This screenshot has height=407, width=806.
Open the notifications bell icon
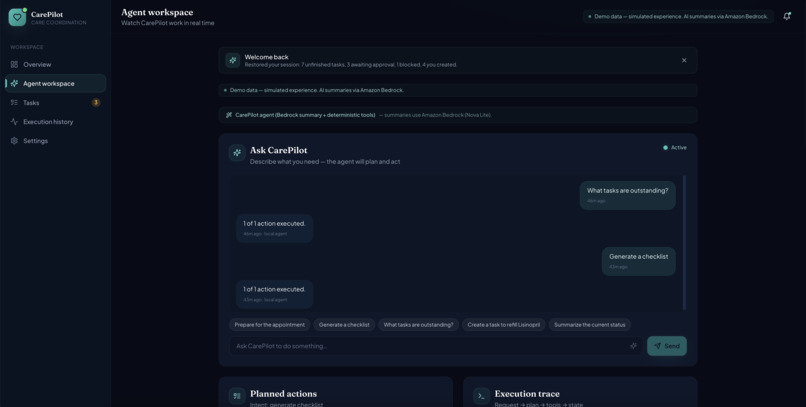787,16
